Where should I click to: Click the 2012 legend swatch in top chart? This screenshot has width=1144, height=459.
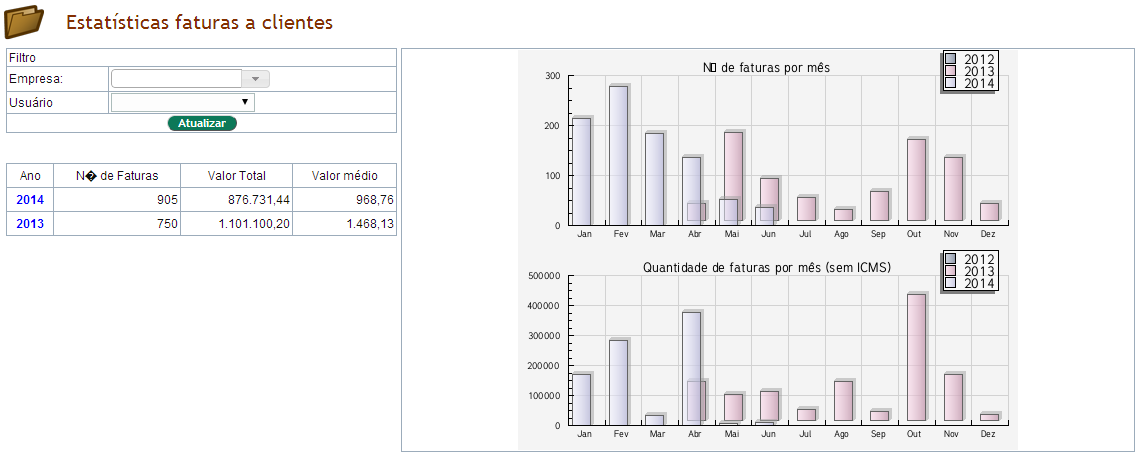pos(951,59)
